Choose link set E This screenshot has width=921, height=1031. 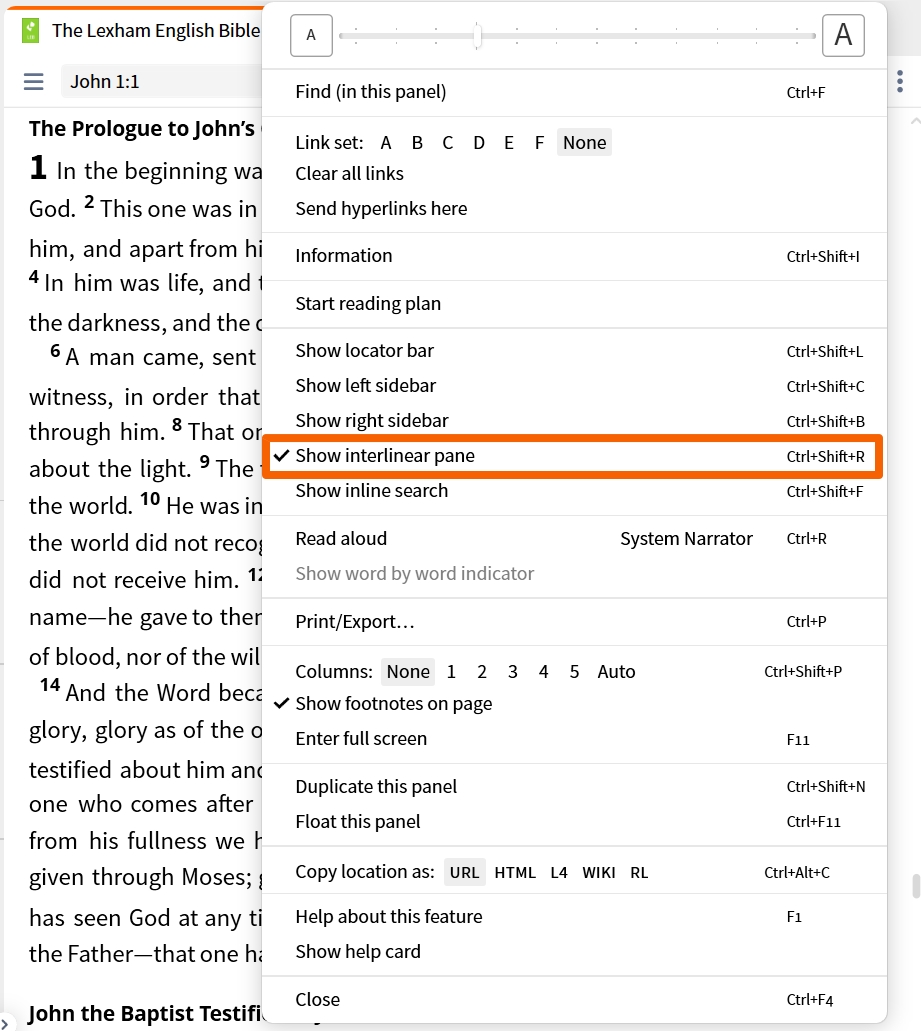point(509,143)
